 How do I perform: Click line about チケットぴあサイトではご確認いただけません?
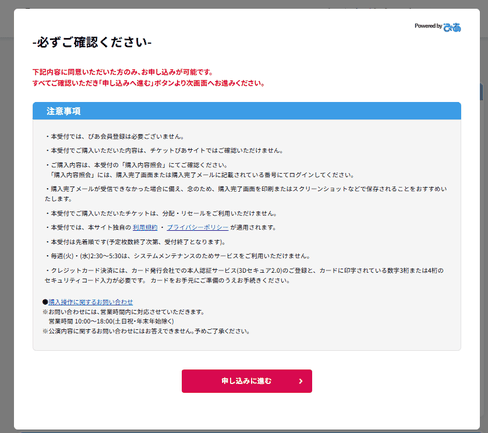(x=164, y=151)
